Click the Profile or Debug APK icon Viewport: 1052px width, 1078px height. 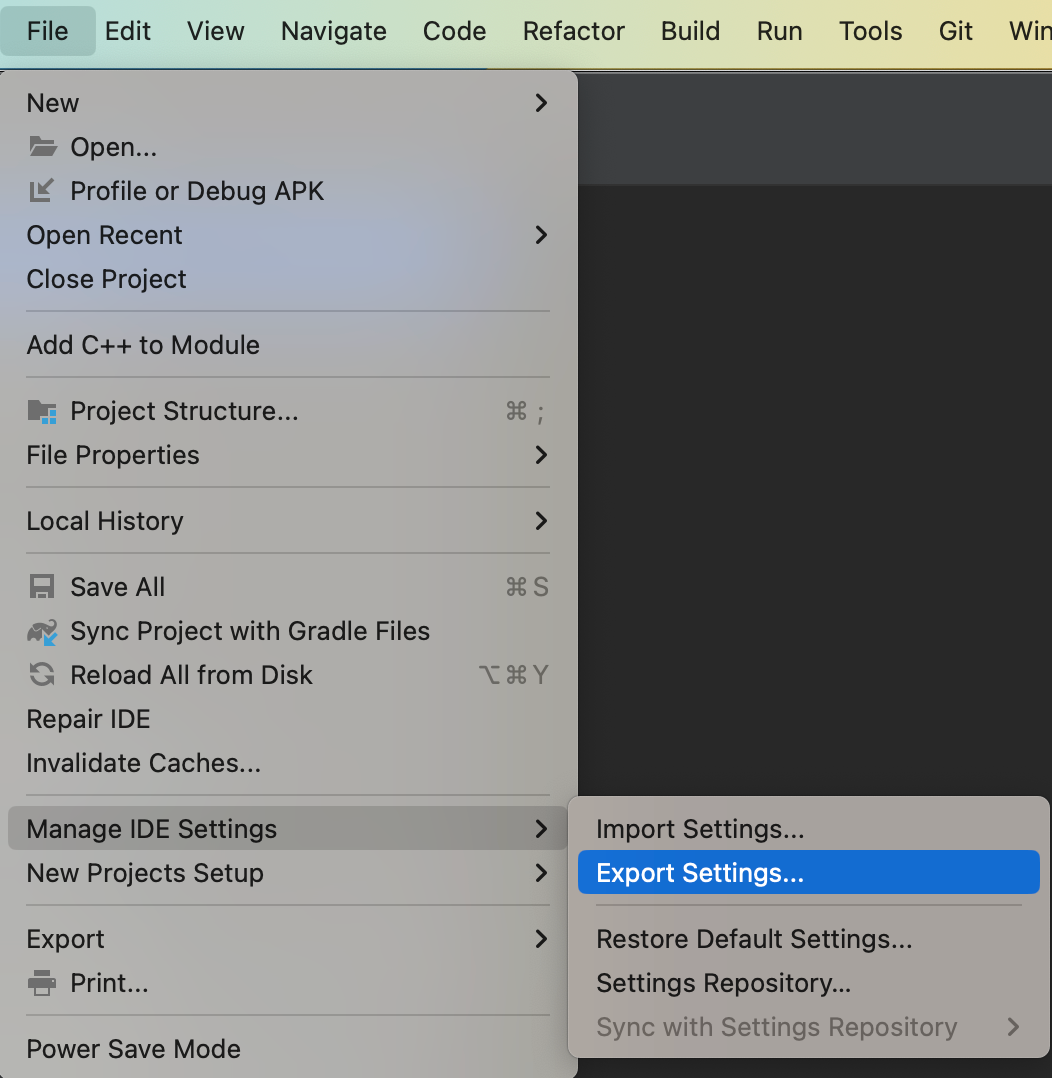(42, 191)
